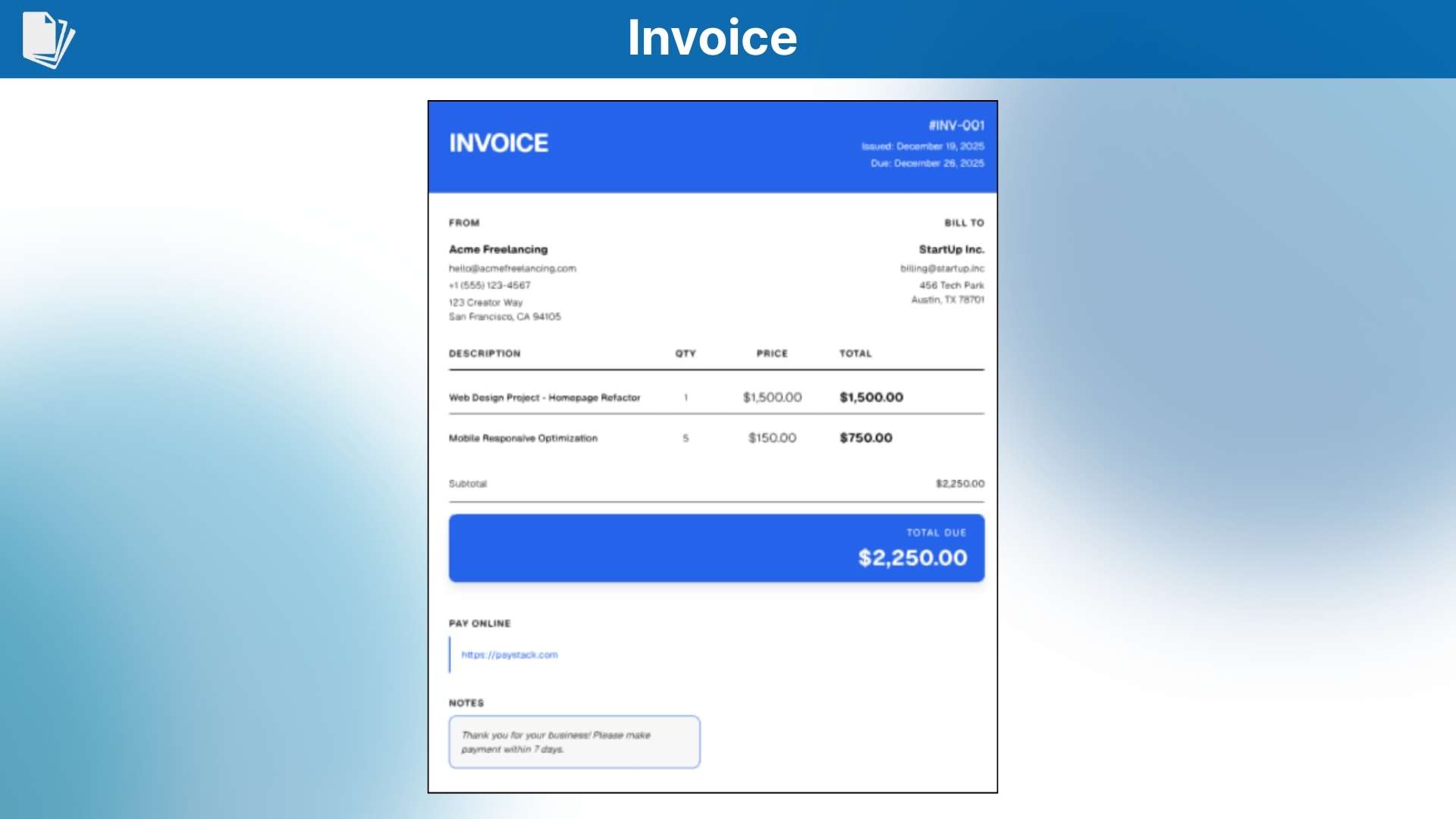The width and height of the screenshot is (1456, 819).
Task: Open the paystack.com payment link
Action: click(509, 654)
